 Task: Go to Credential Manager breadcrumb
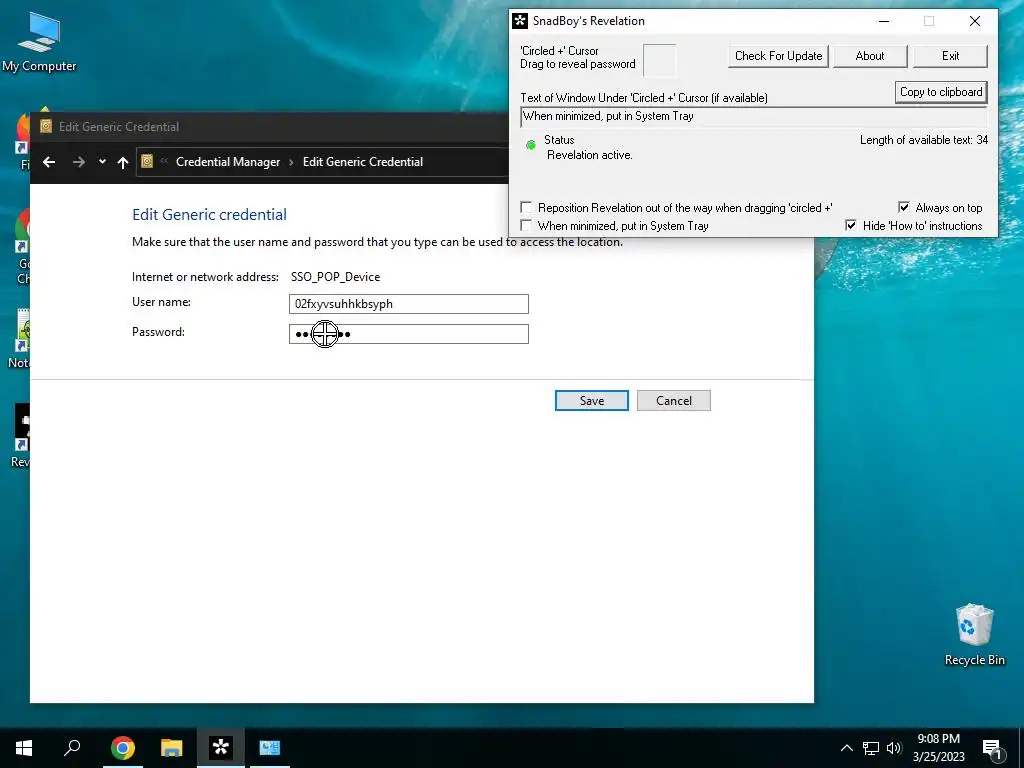coord(228,162)
